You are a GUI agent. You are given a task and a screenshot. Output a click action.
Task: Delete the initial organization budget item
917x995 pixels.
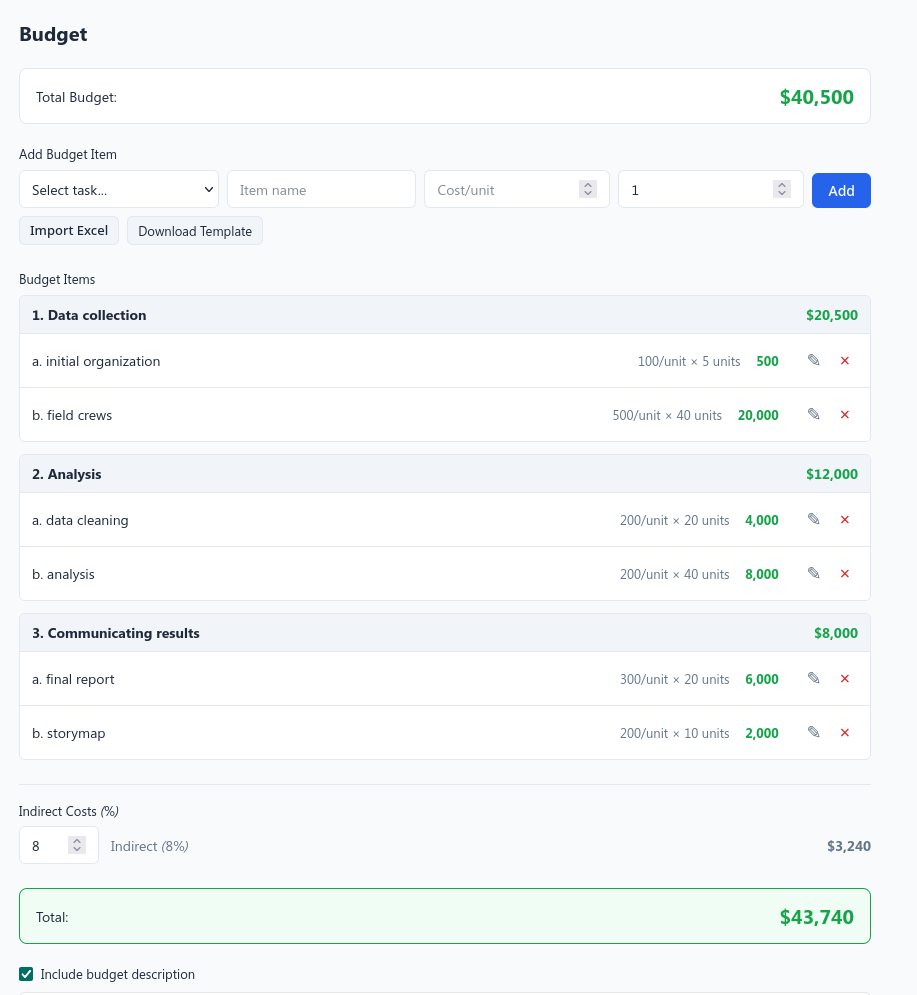point(845,360)
